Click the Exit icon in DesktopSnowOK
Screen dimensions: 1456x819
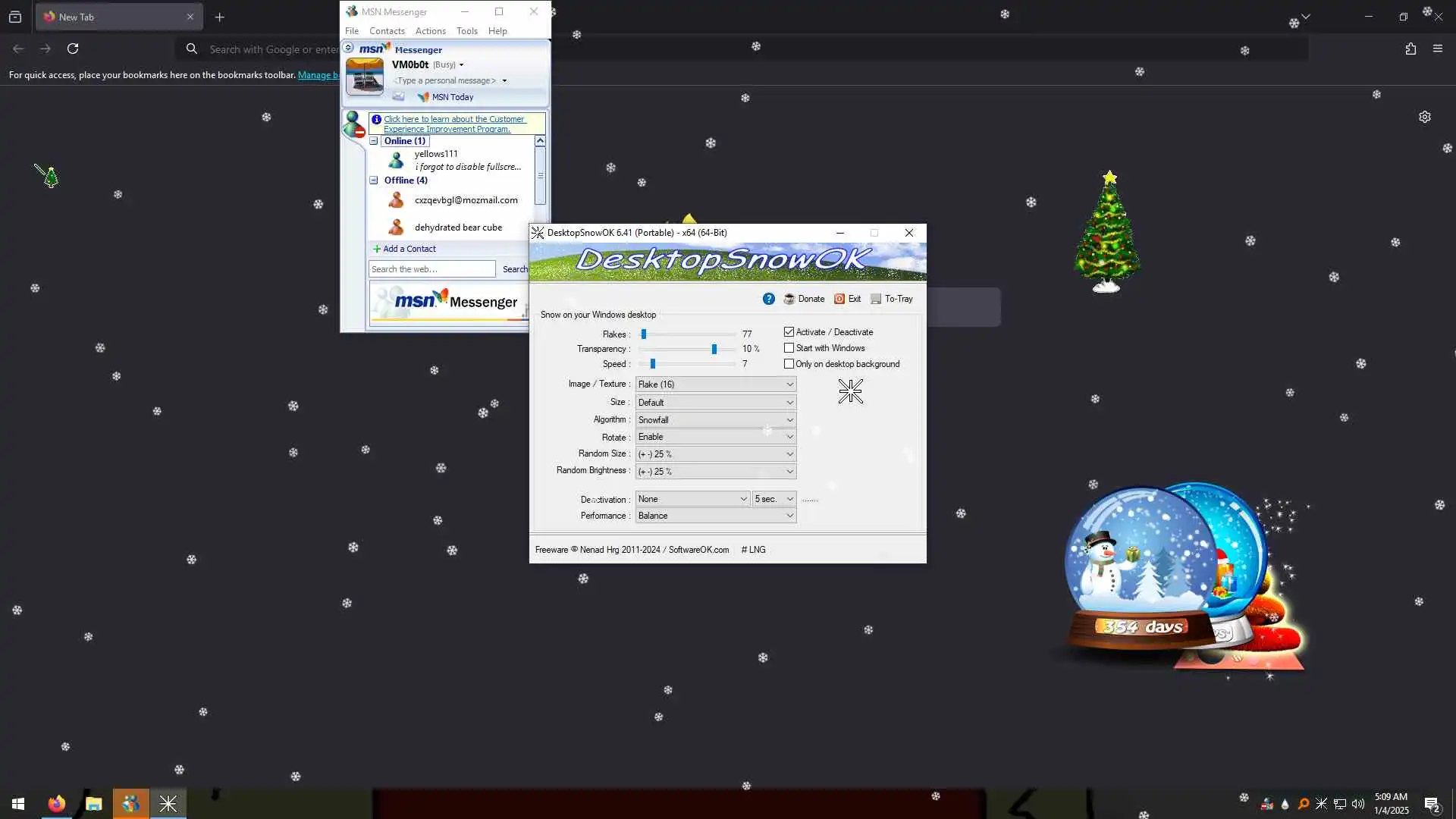839,299
